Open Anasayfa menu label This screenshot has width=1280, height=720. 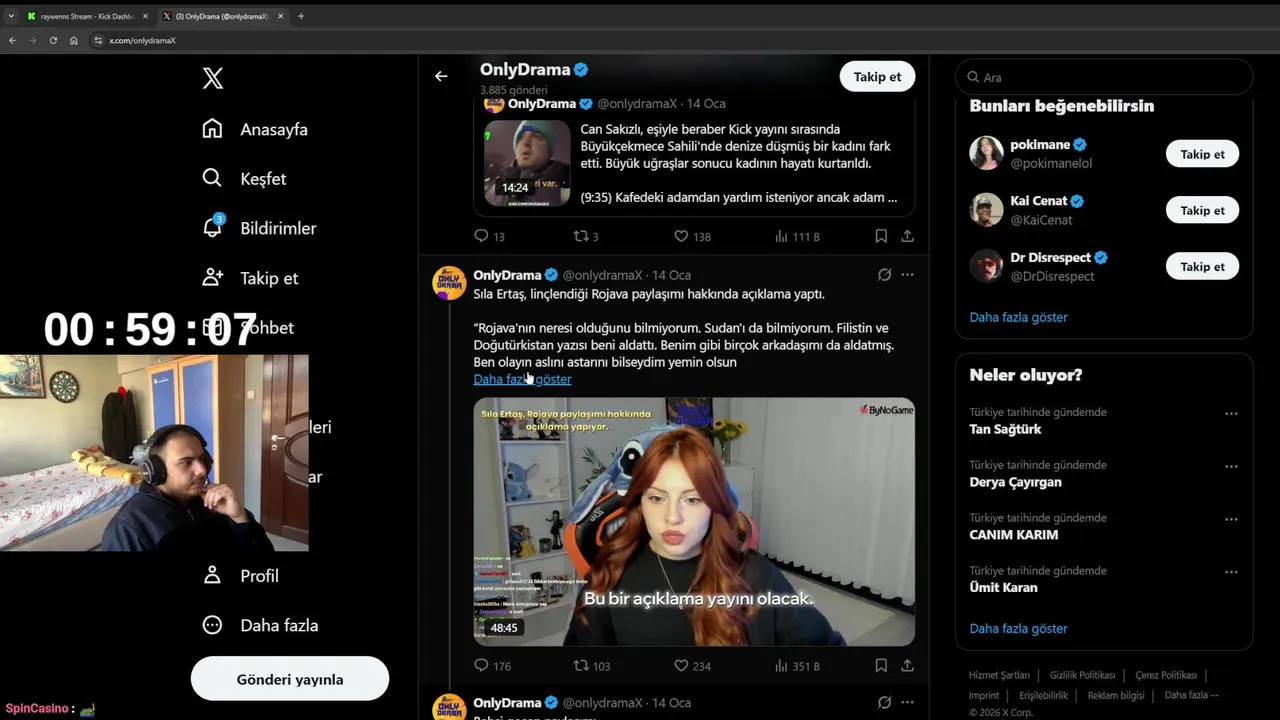click(x=274, y=129)
